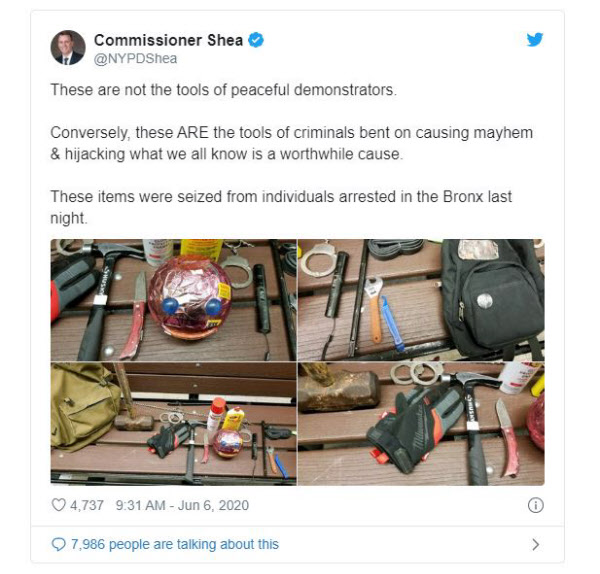Image resolution: width=600 pixels, height=574 pixels.
Task: Click the speech bubble reply icon
Action: pyautogui.click(x=58, y=544)
